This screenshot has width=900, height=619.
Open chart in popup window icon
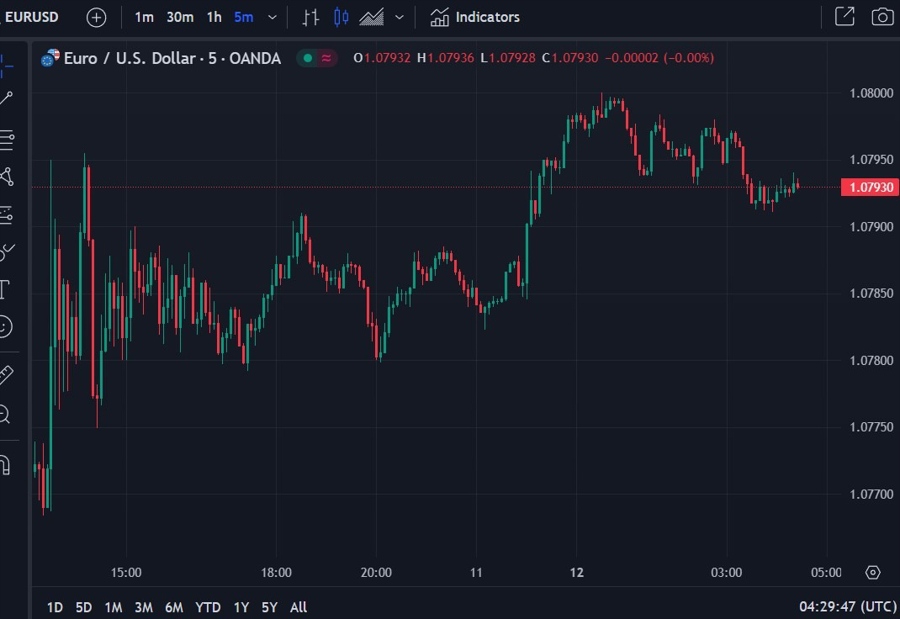tap(844, 17)
